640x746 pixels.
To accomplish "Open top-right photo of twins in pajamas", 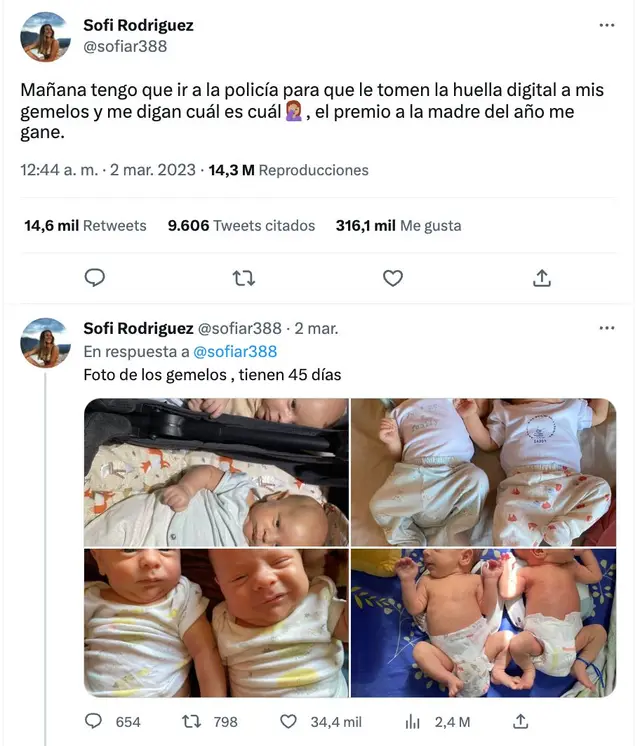I will point(483,472).
